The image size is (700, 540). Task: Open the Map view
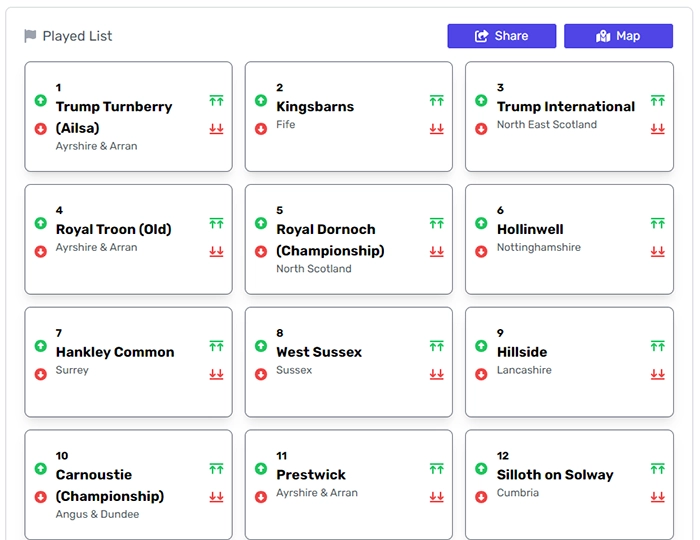point(617,36)
